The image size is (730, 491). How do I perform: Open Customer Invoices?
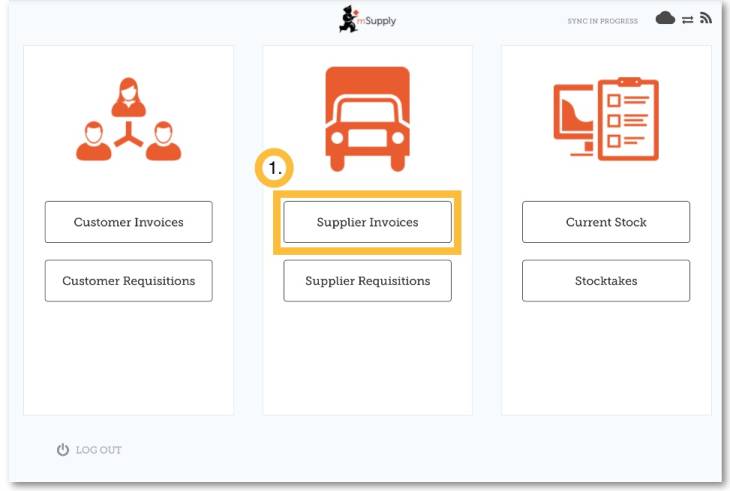pos(128,222)
